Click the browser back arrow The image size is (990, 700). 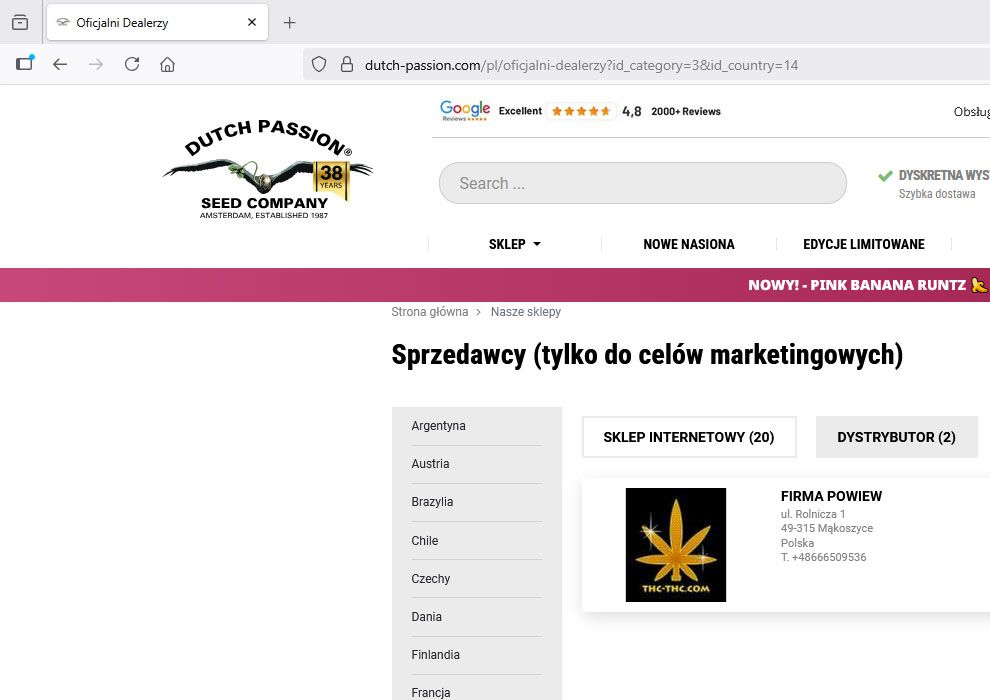pos(60,64)
